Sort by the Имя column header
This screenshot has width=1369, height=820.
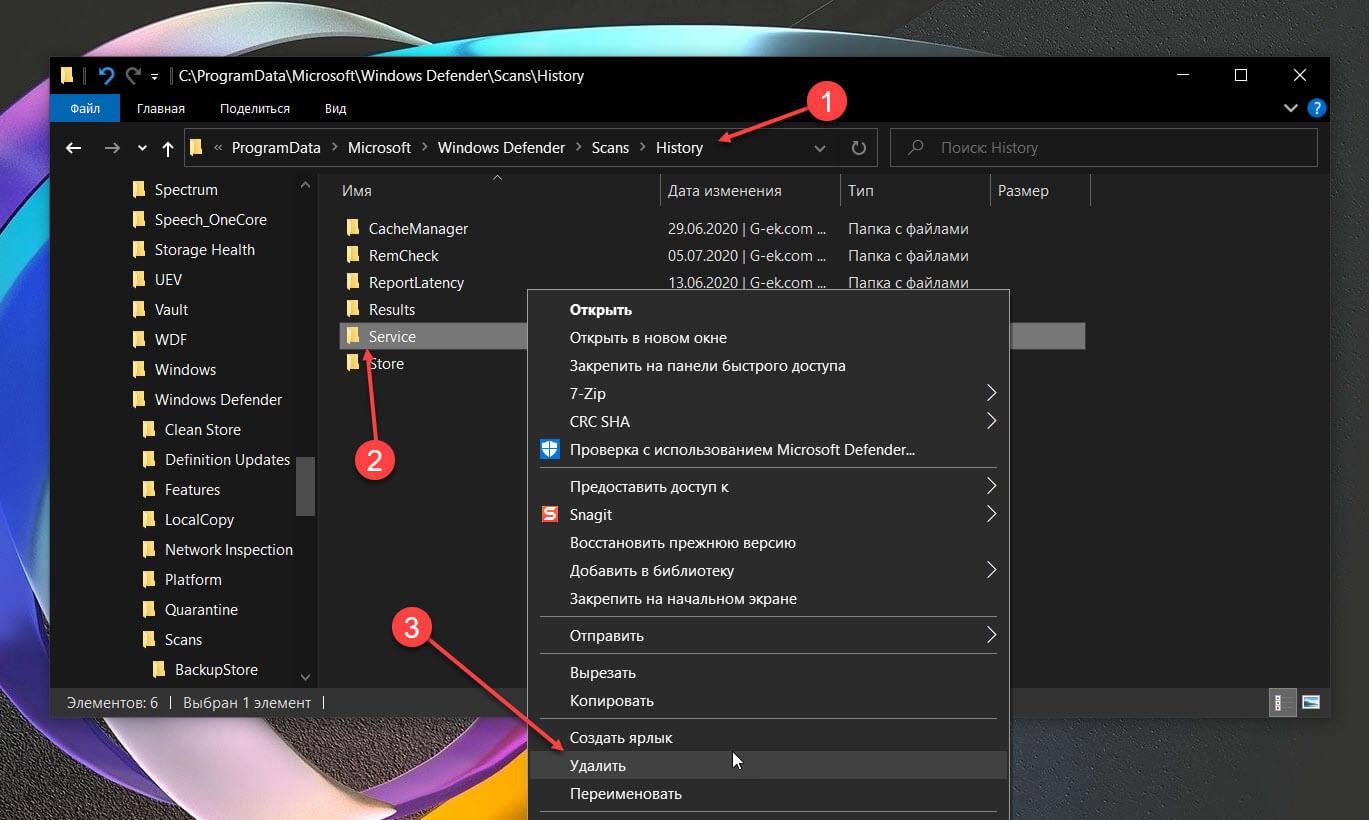[x=498, y=190]
